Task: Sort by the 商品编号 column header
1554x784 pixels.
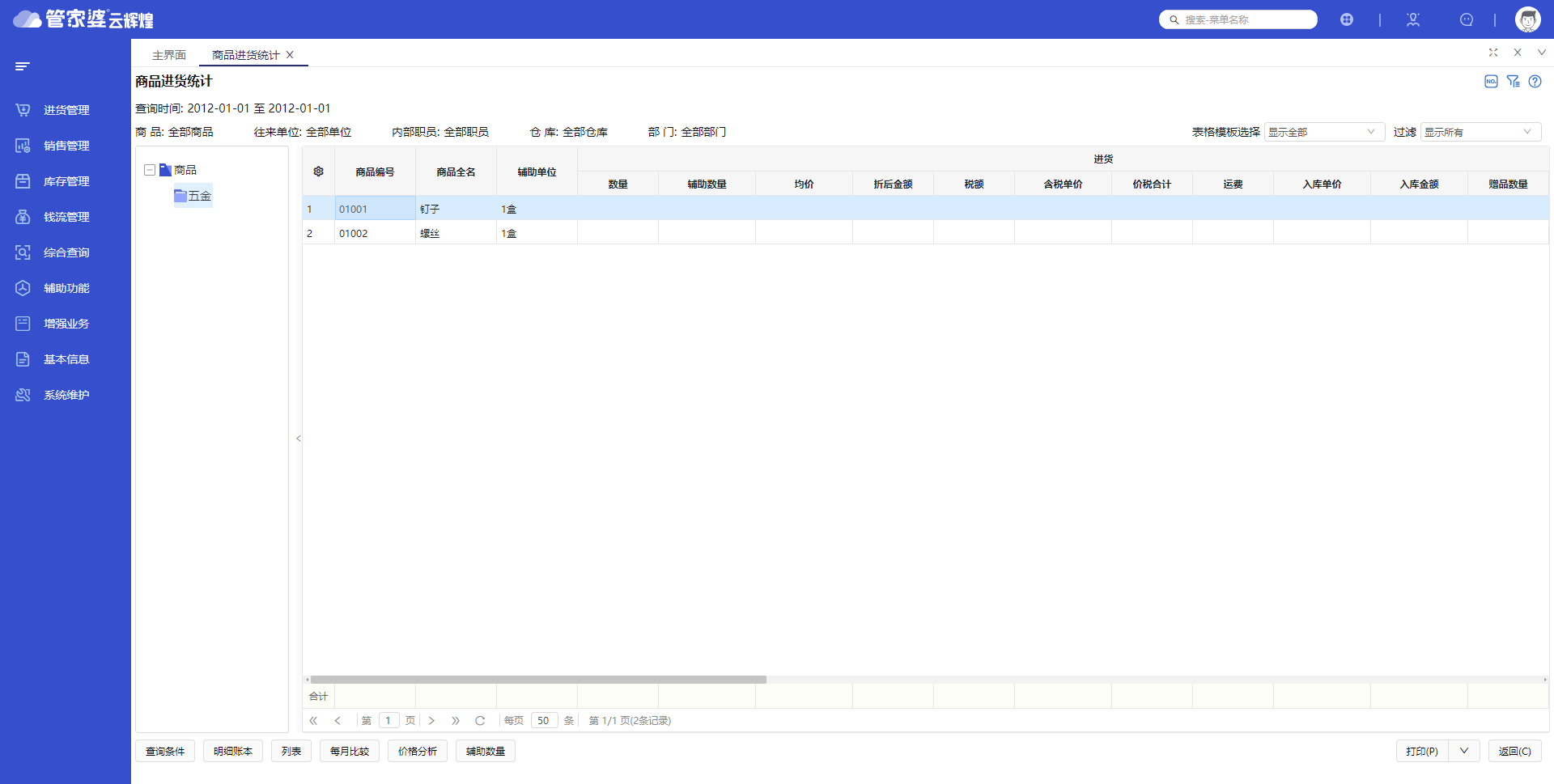Action: (x=375, y=172)
